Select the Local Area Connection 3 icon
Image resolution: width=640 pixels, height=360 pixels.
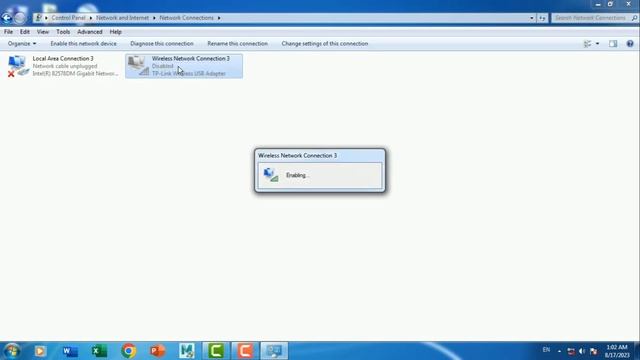coord(17,66)
